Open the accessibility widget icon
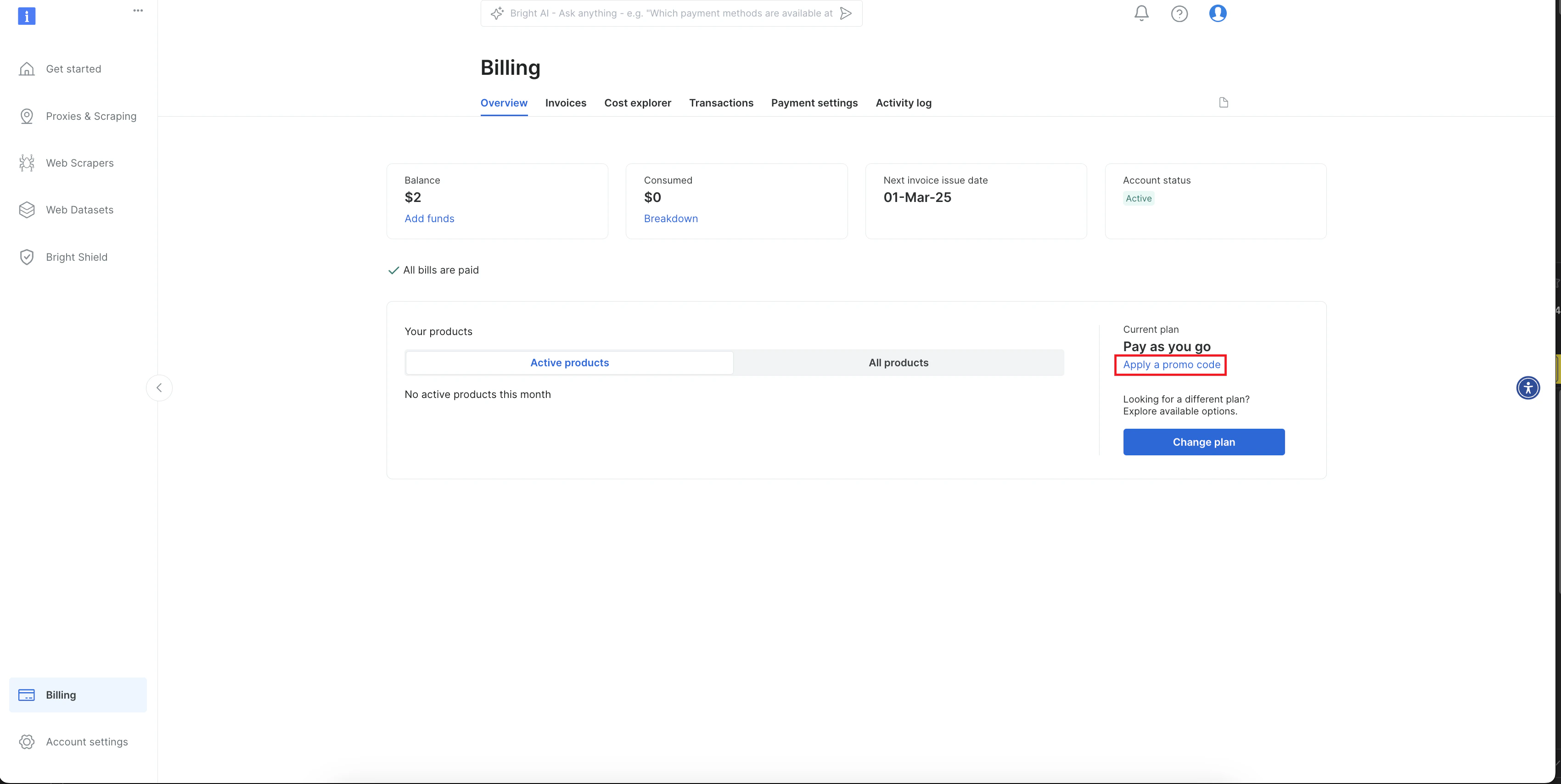 click(1527, 388)
